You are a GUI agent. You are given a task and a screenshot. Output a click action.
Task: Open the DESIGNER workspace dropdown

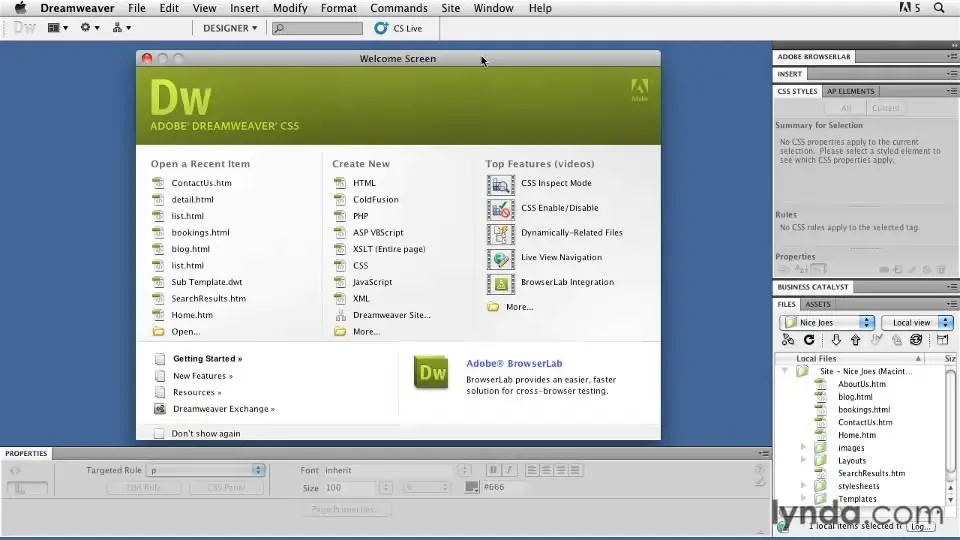[230, 28]
